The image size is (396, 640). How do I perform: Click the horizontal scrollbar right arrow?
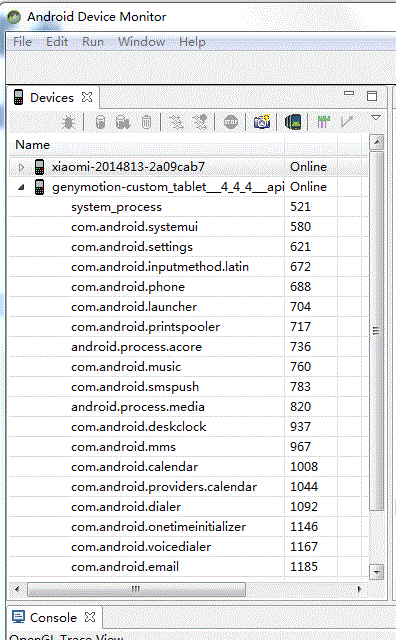pos(360,589)
